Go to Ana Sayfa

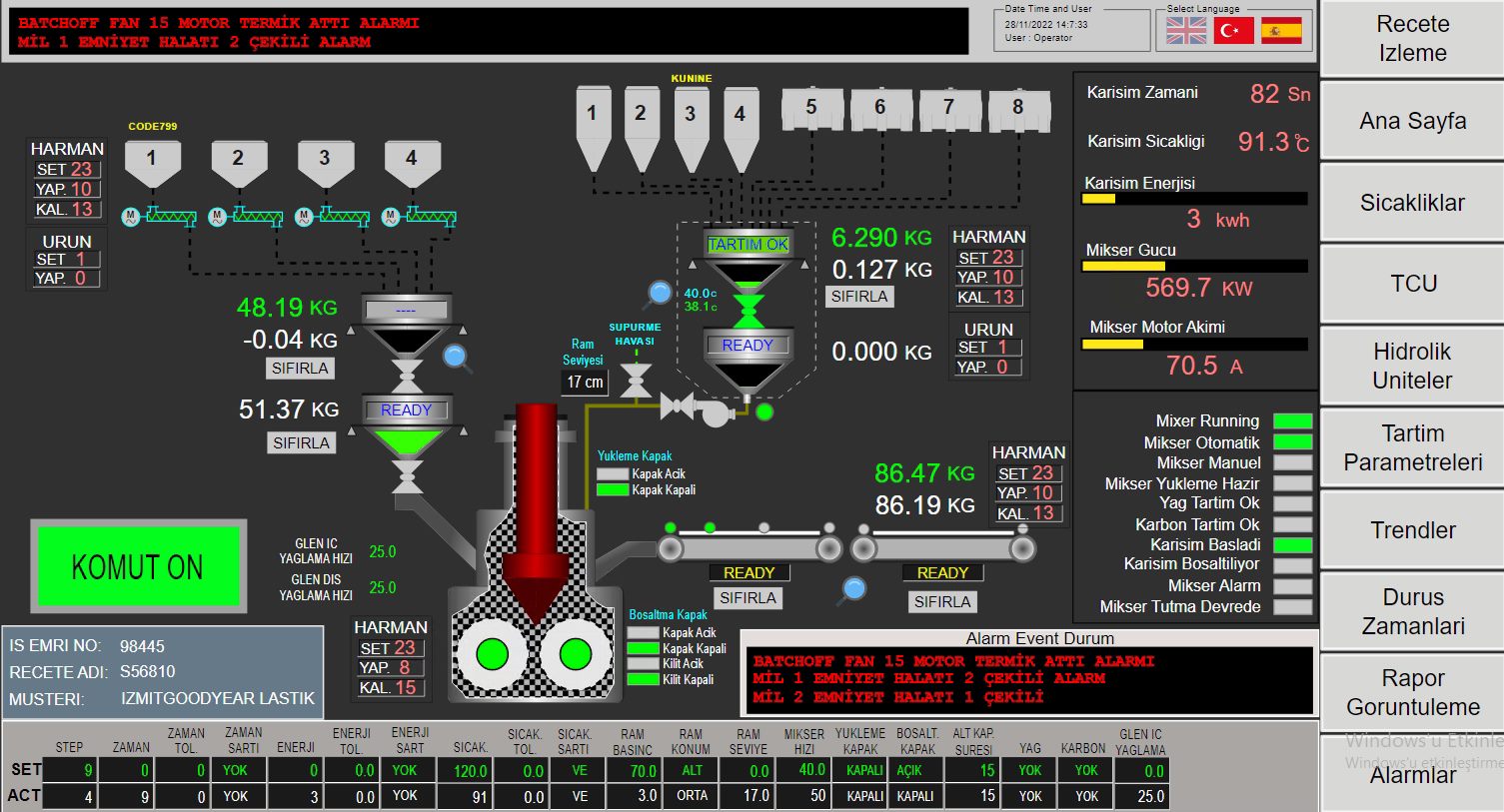click(x=1412, y=121)
